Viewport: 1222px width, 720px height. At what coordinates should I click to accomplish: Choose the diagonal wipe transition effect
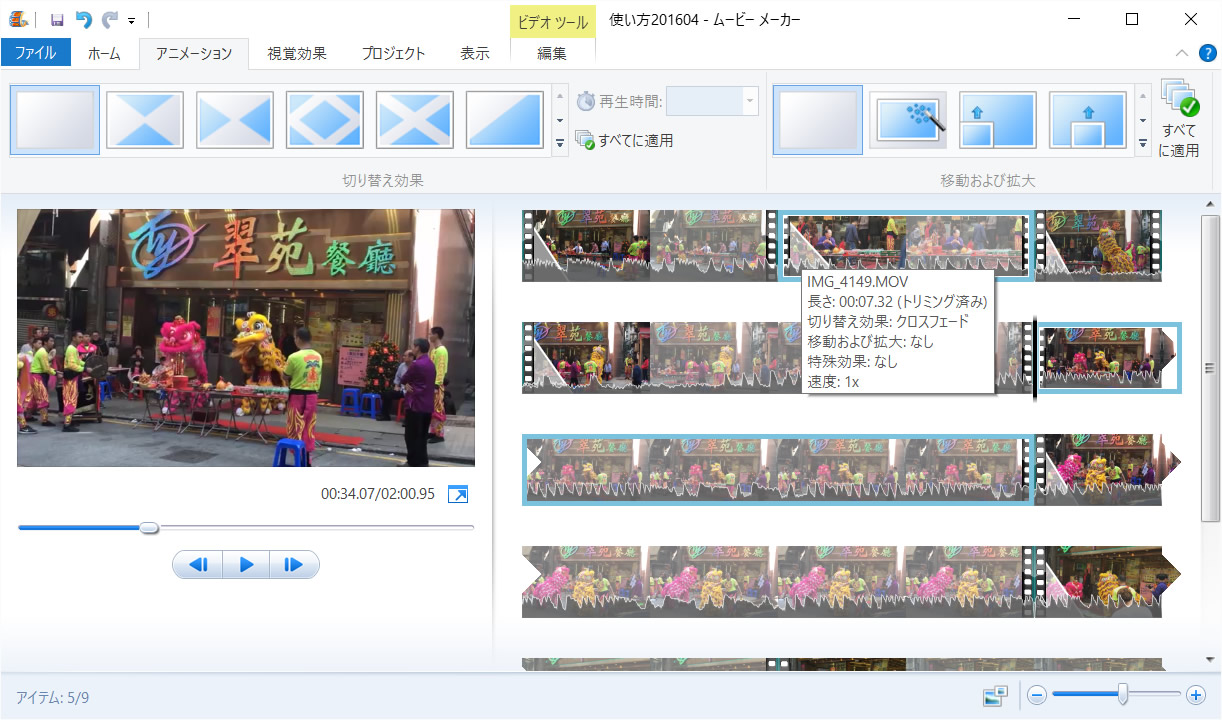[x=504, y=119]
